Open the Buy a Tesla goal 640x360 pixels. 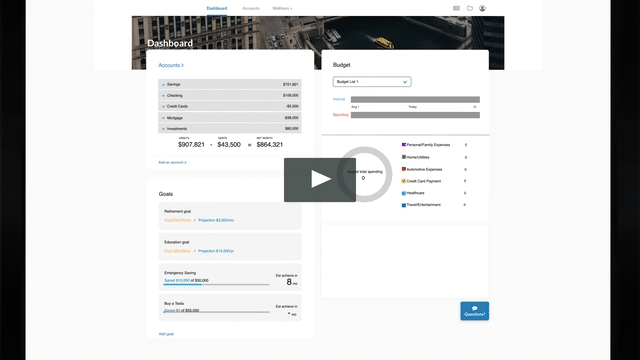click(x=230, y=308)
